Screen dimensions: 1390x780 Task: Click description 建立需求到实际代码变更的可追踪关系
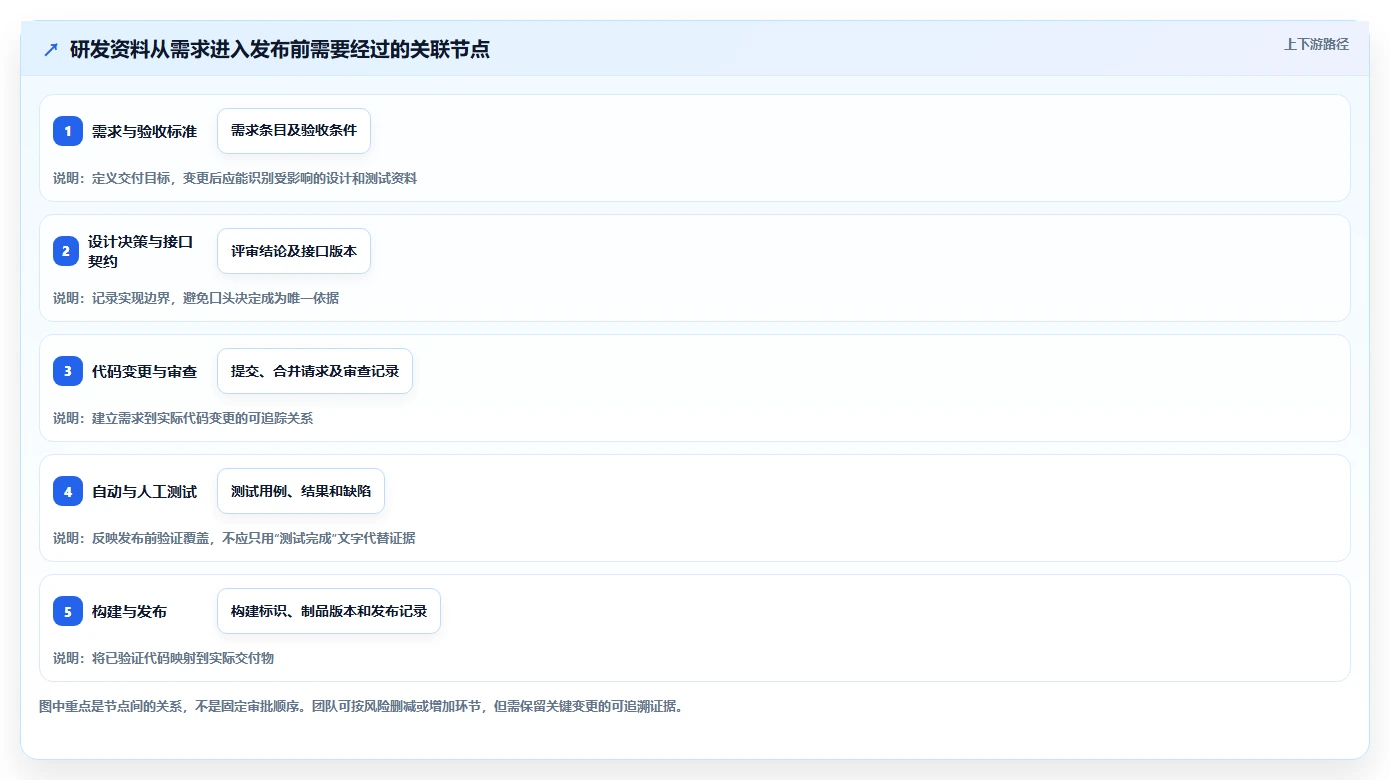(x=202, y=418)
